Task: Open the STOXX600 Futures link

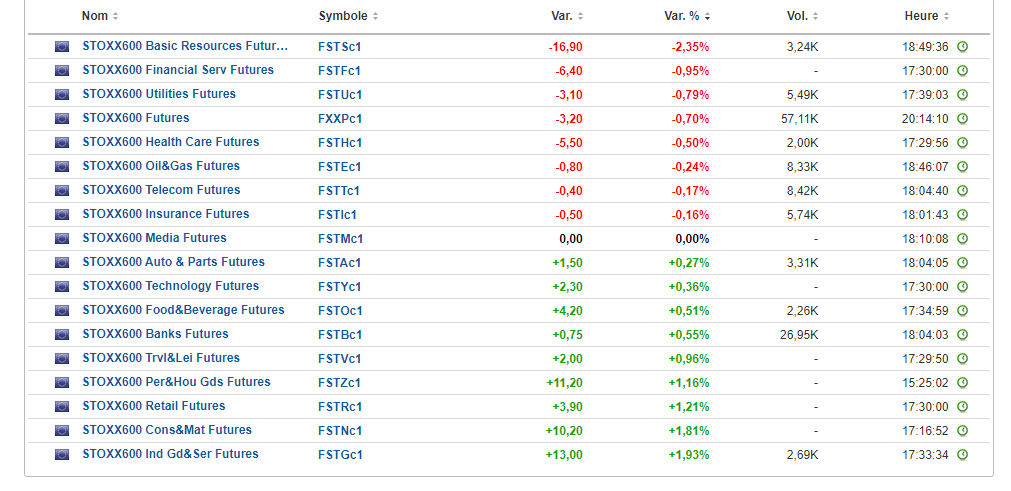Action: 135,118
